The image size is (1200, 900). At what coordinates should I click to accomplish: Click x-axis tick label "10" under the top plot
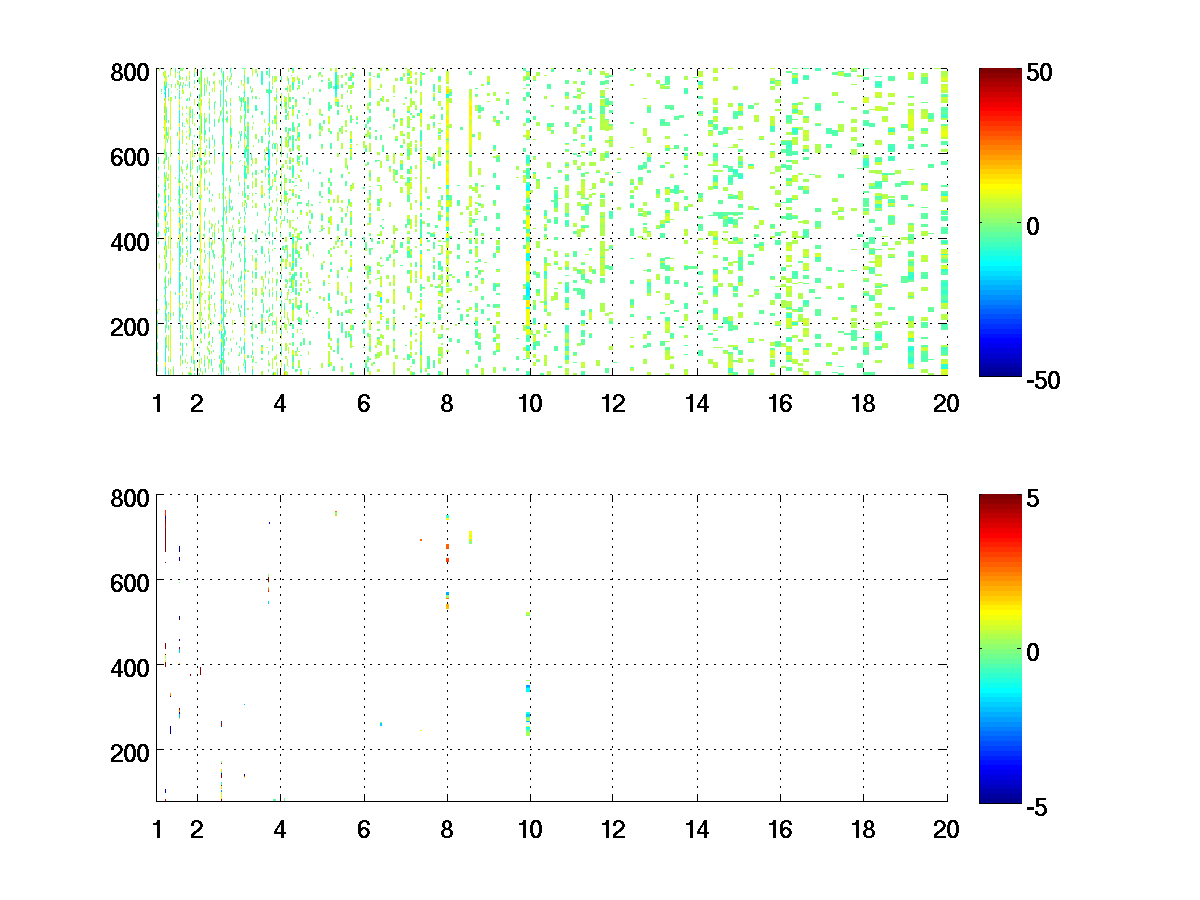coord(530,404)
